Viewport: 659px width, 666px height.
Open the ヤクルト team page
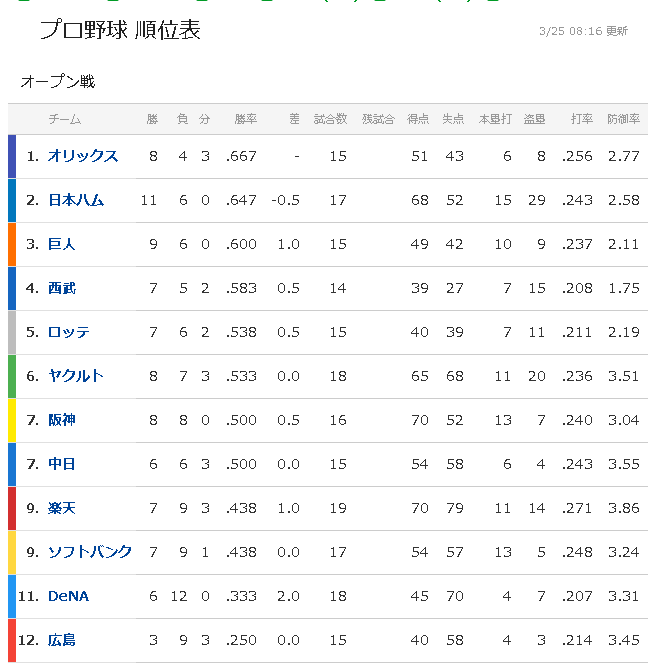coord(76,376)
